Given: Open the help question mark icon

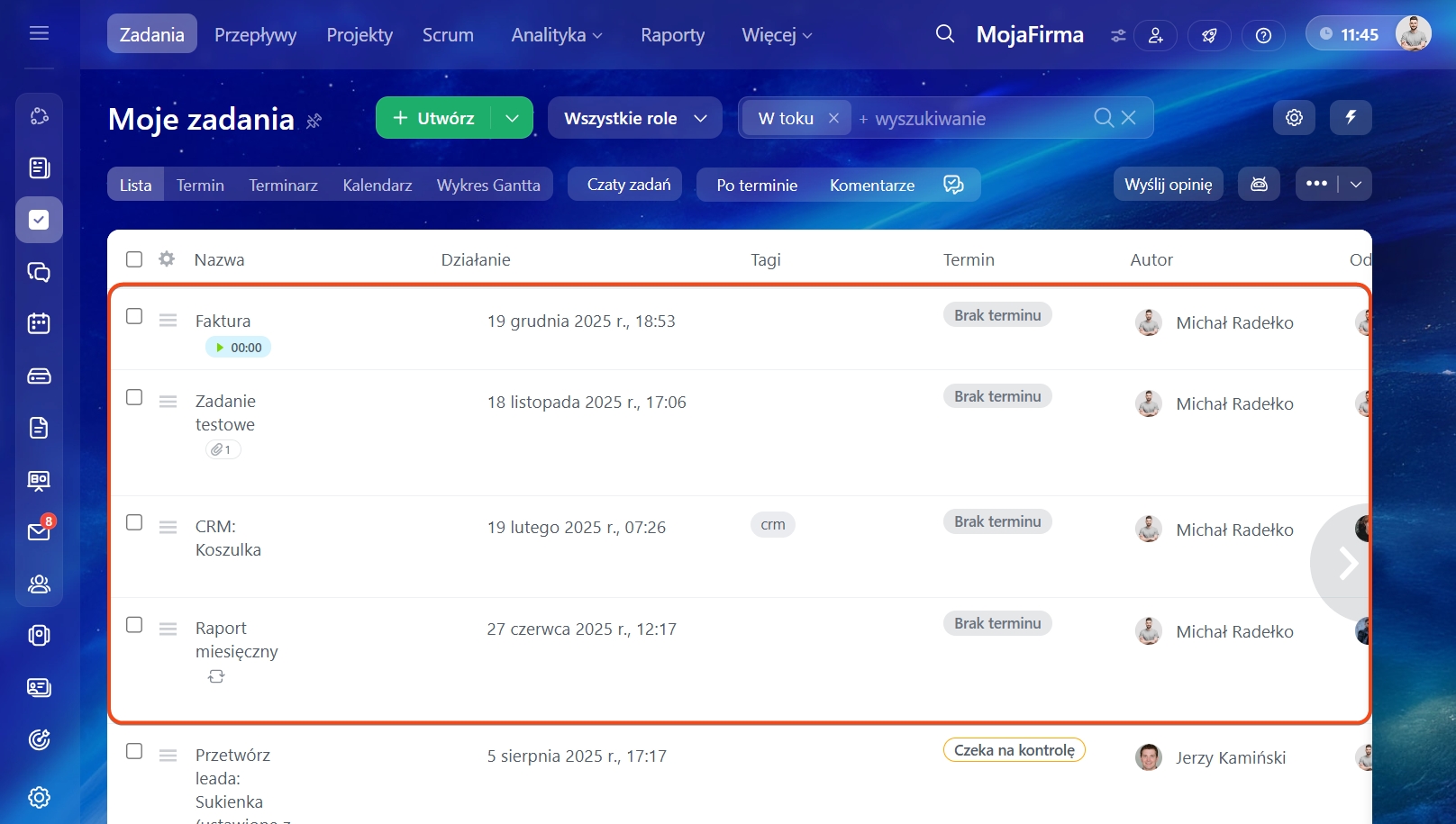Looking at the screenshot, I should click(x=1263, y=35).
